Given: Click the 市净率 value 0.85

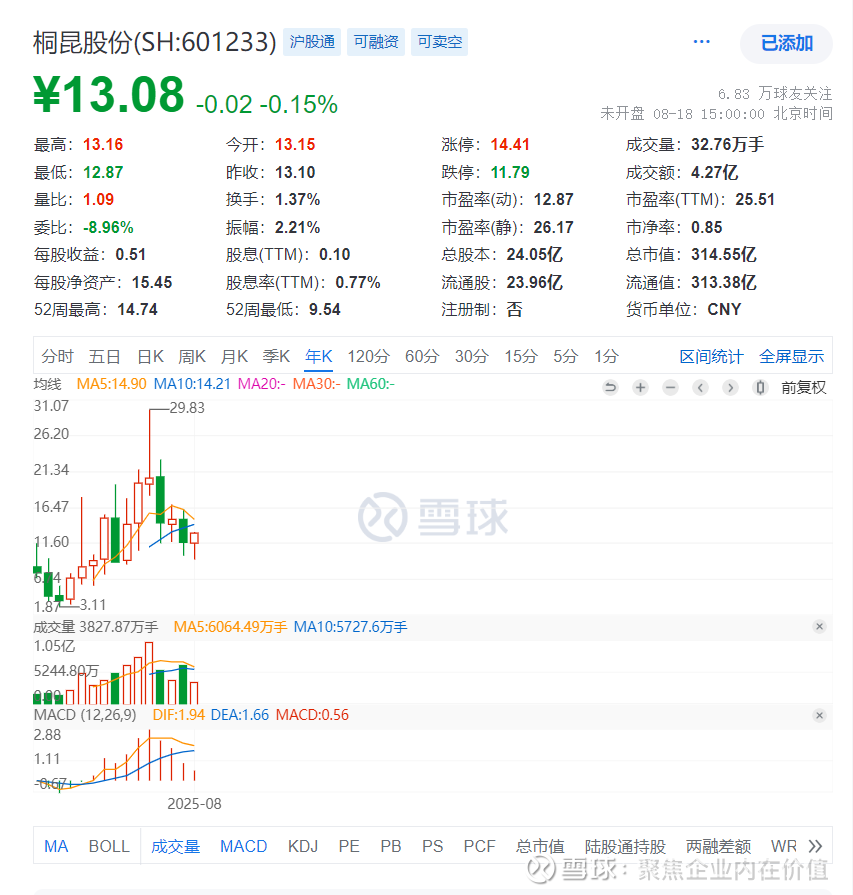Looking at the screenshot, I should 707,227.
